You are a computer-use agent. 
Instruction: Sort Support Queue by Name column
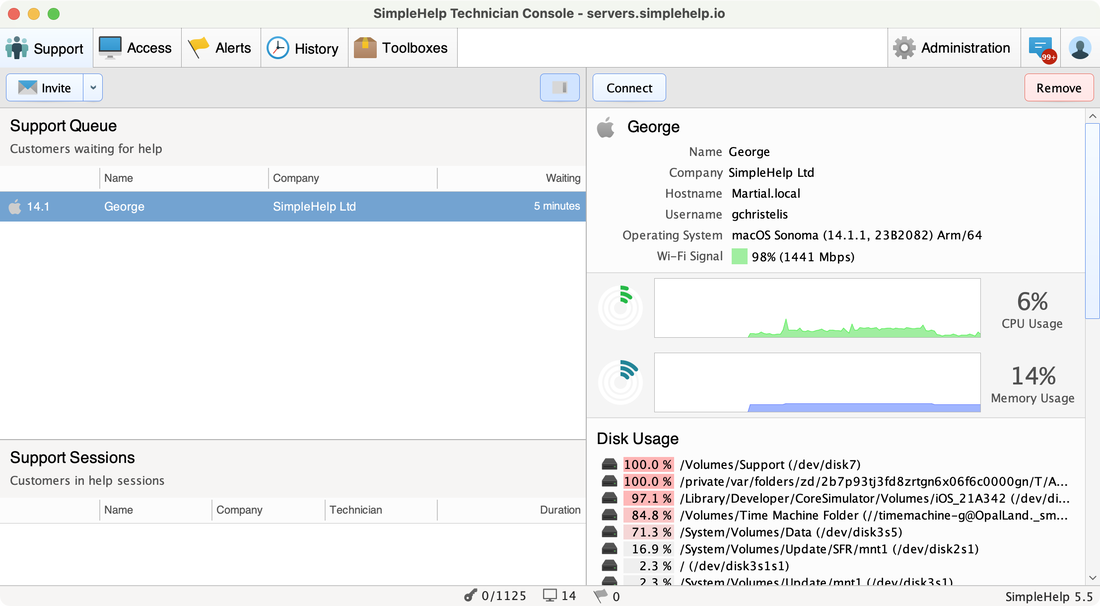(x=184, y=178)
